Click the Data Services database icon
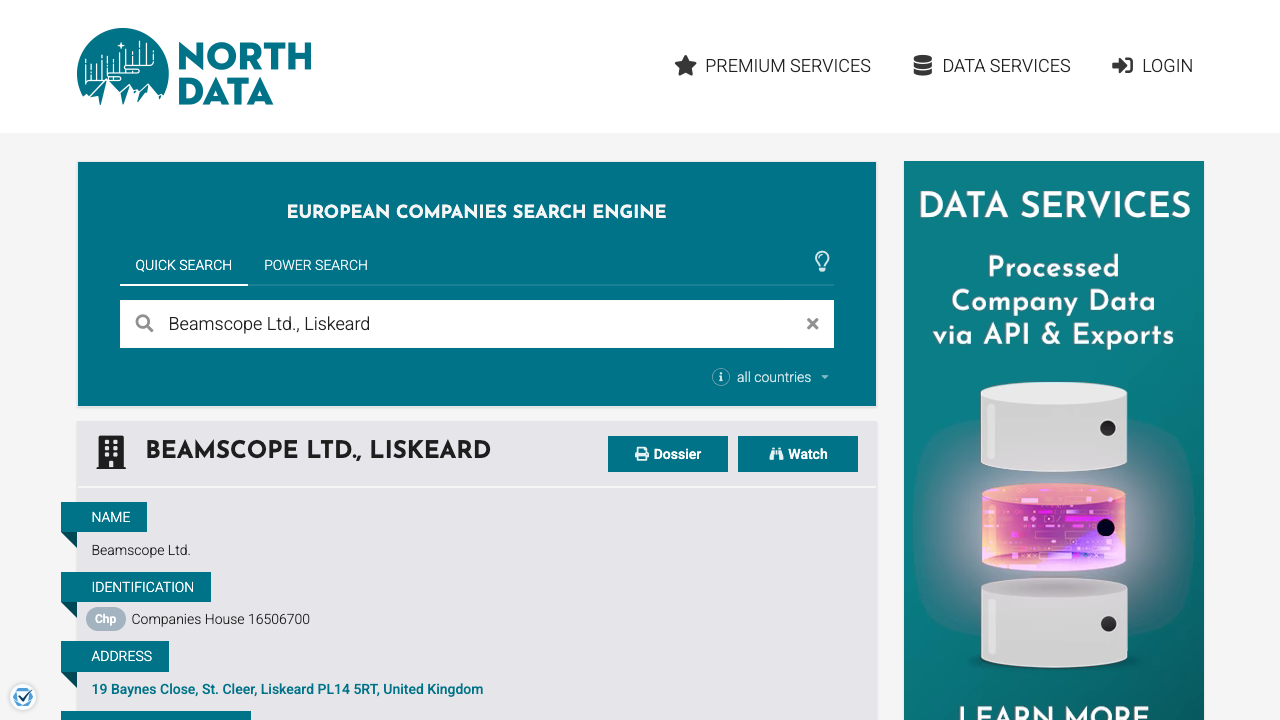1280x720 pixels. tap(921, 65)
